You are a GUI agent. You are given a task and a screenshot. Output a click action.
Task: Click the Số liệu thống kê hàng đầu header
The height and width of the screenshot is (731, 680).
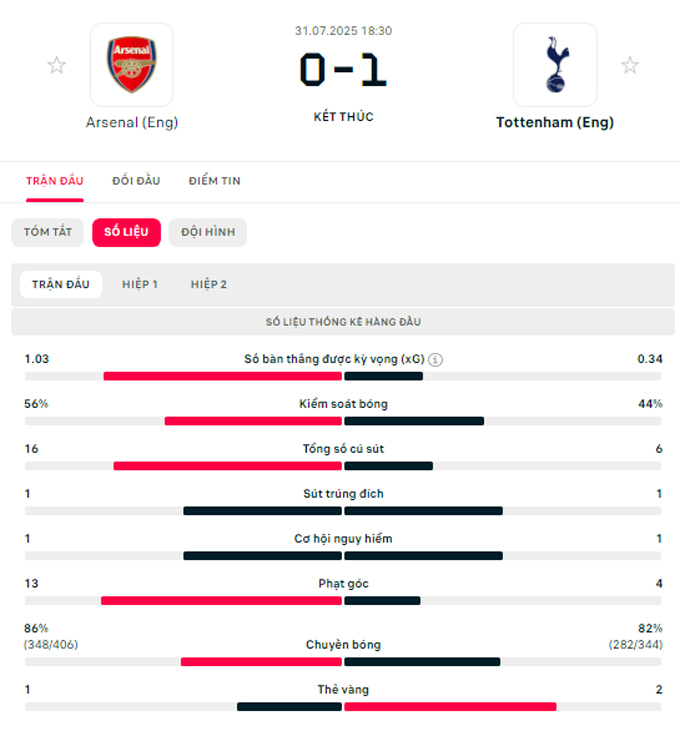pyautogui.click(x=343, y=322)
